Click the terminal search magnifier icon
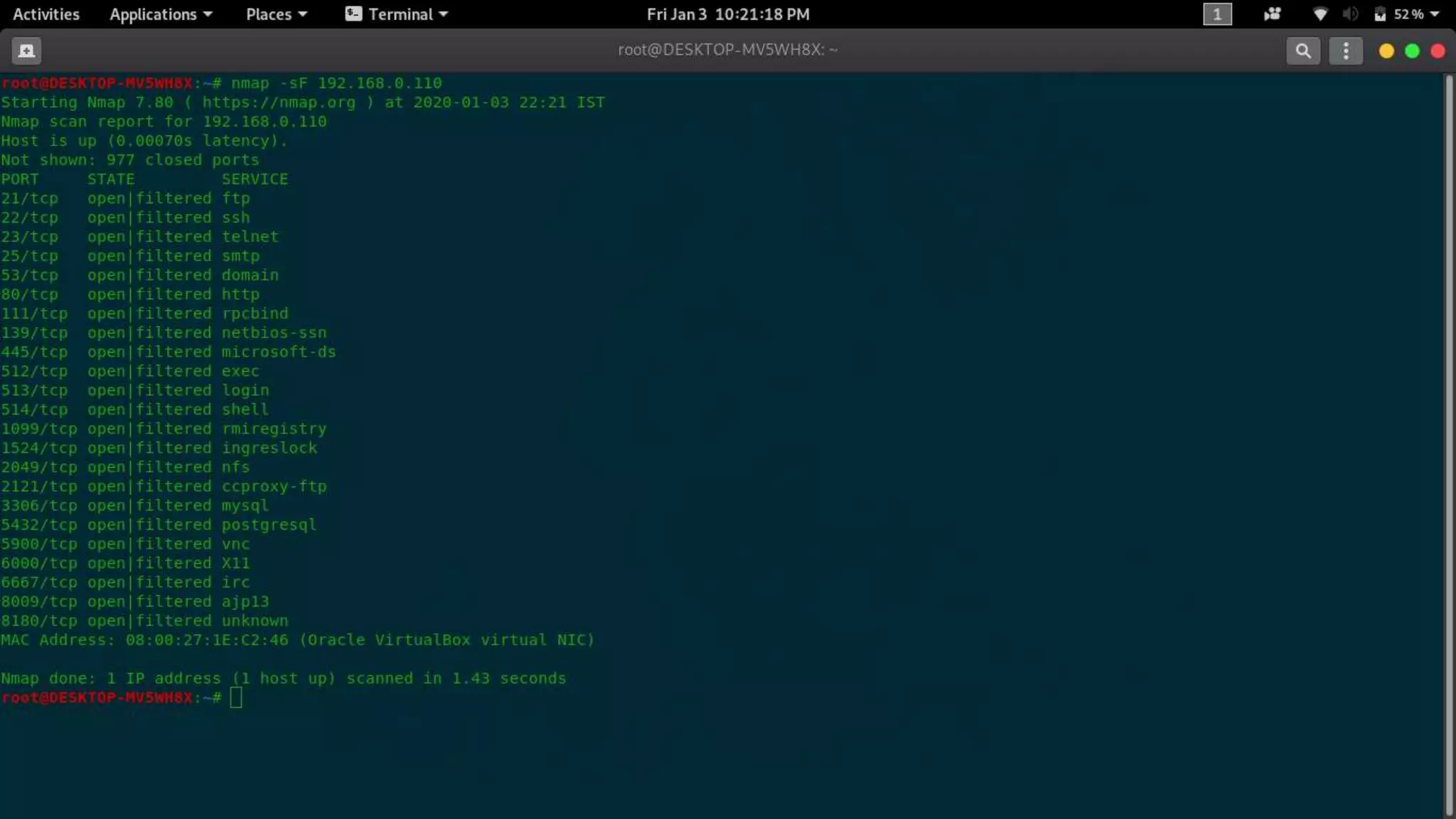This screenshot has width=1456, height=819. pyautogui.click(x=1302, y=50)
